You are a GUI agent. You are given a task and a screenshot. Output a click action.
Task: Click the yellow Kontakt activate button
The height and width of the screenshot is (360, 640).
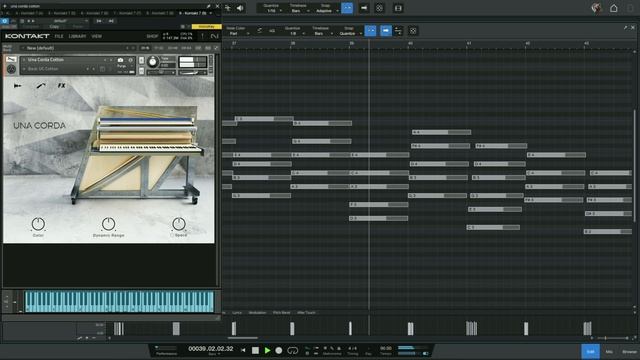[207, 27]
